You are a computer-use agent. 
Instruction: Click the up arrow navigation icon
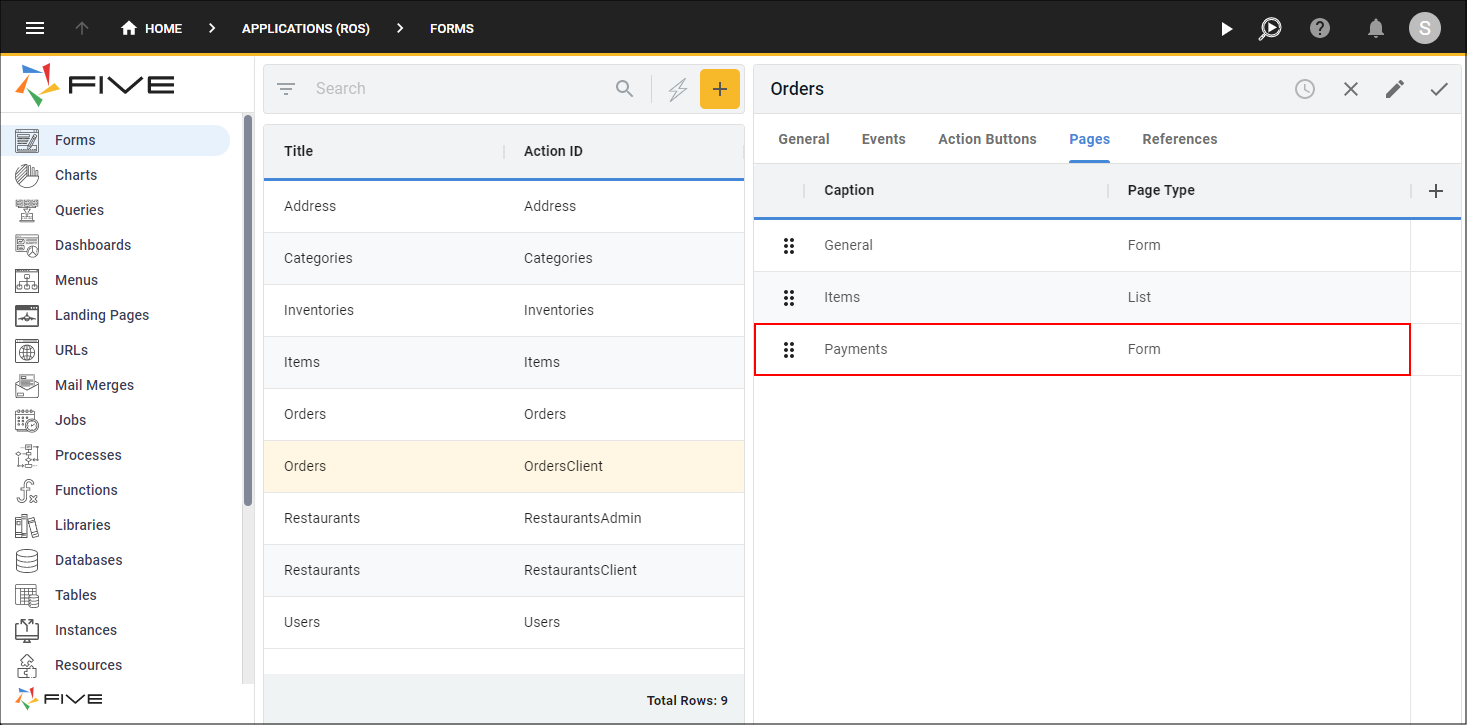82,28
